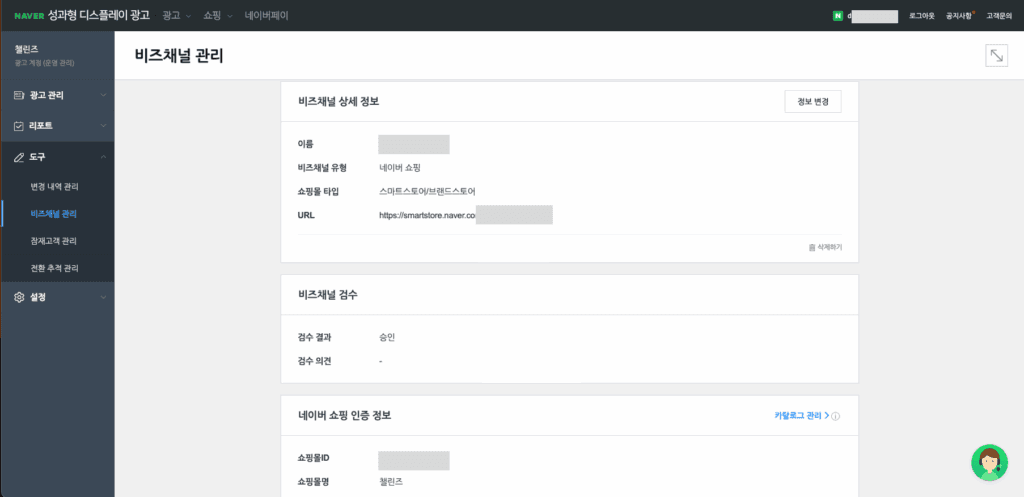Click the green N account icon

(x=838, y=16)
